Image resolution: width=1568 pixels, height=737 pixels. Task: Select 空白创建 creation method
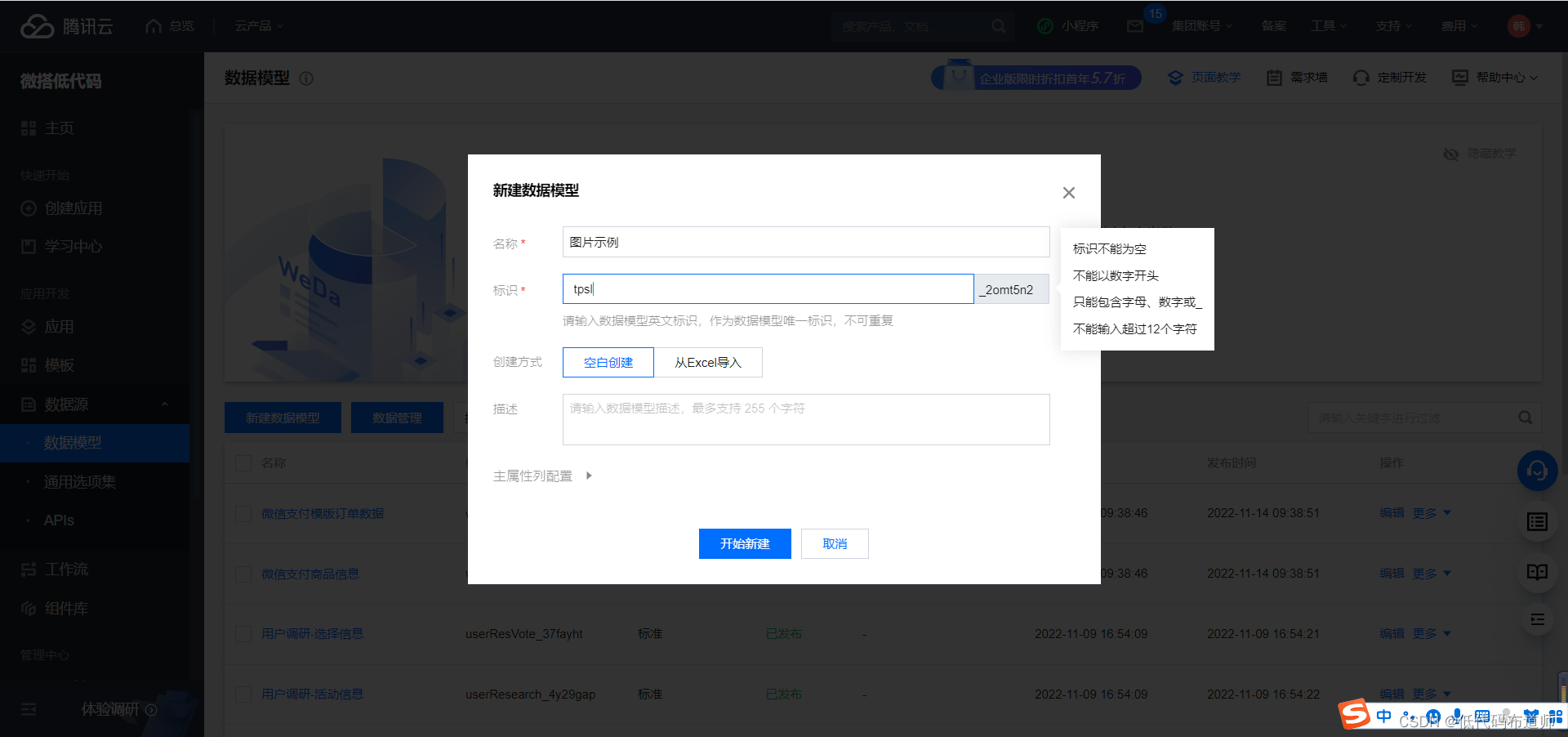pyautogui.click(x=608, y=363)
